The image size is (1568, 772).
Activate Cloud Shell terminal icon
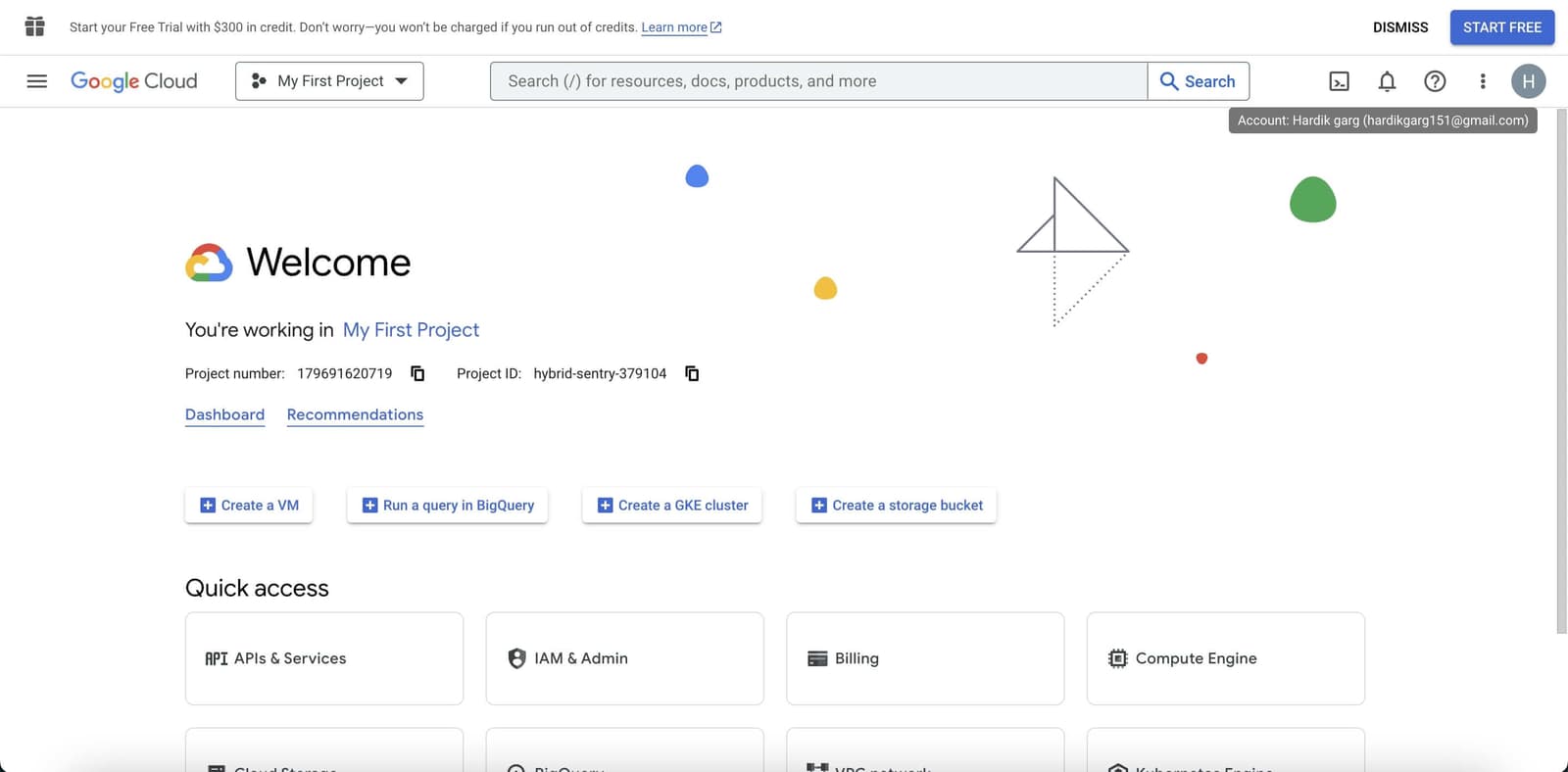1339,81
